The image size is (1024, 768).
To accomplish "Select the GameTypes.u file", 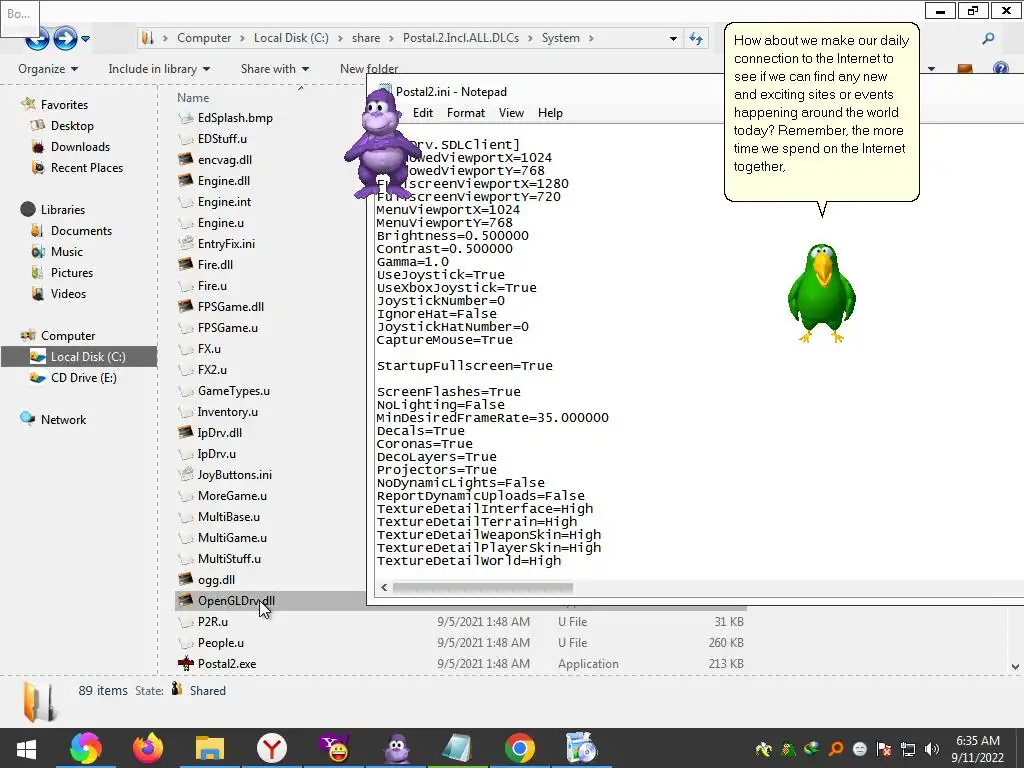I will (233, 391).
